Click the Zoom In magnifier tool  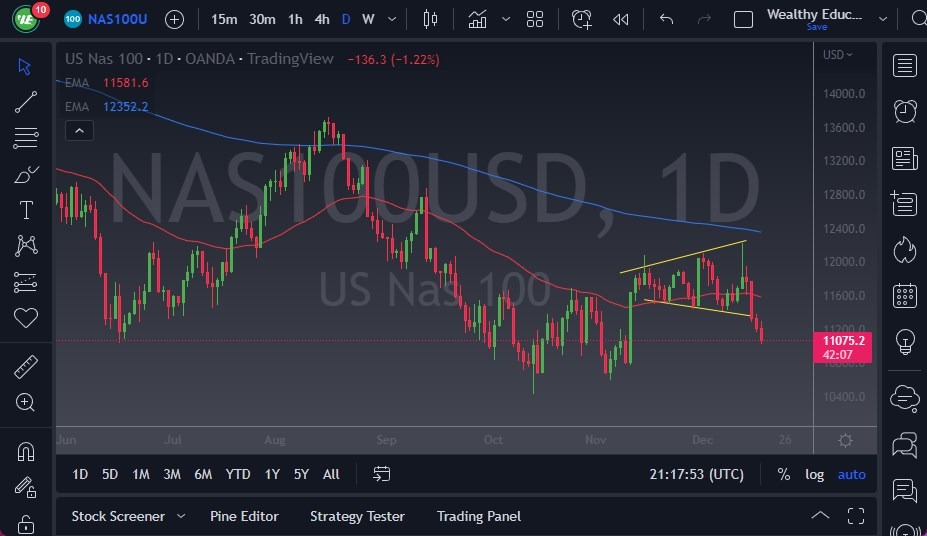click(26, 402)
